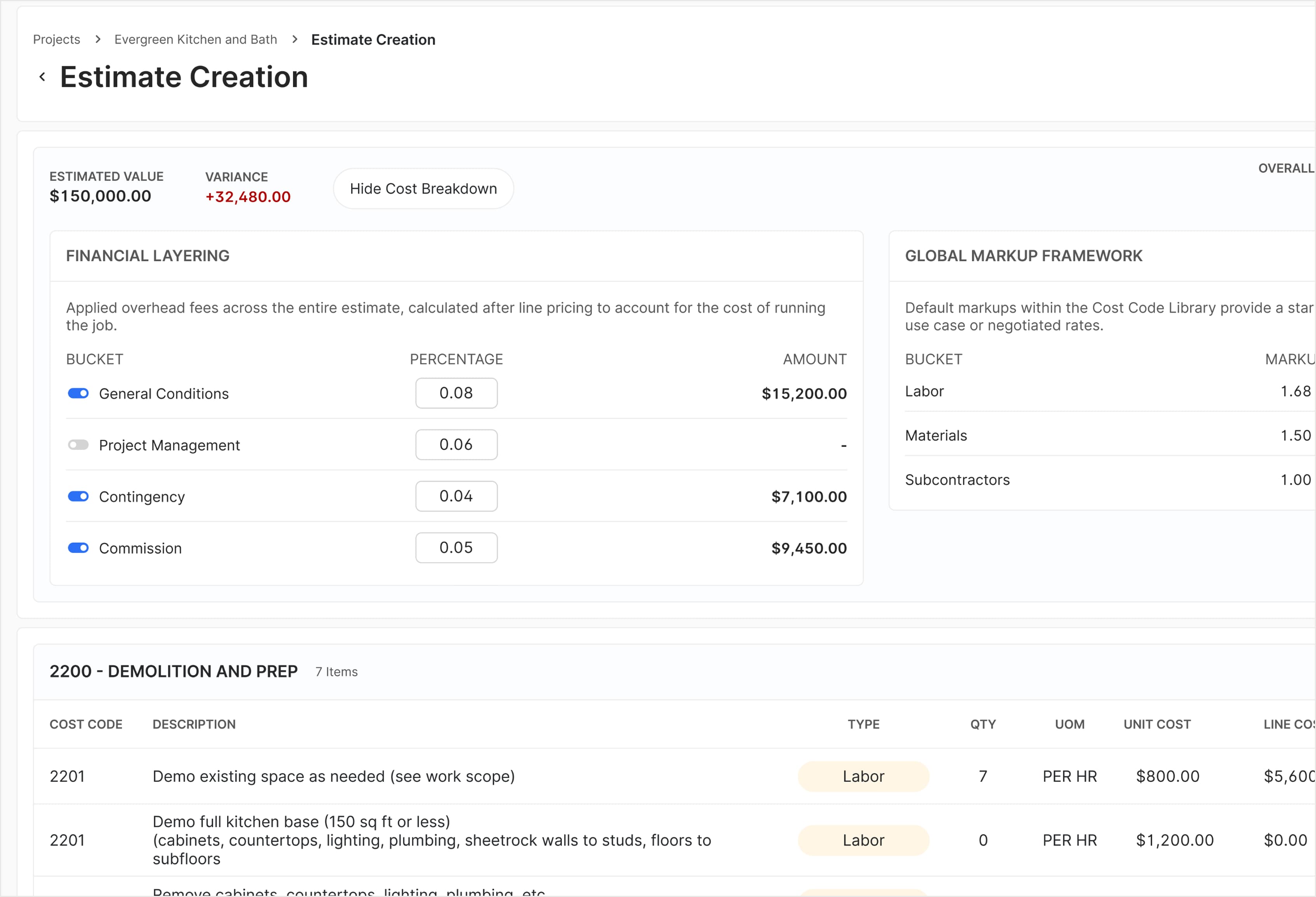Enable the Project Management toggle
Screen dimensions: 1316x897
pyautogui.click(x=78, y=444)
